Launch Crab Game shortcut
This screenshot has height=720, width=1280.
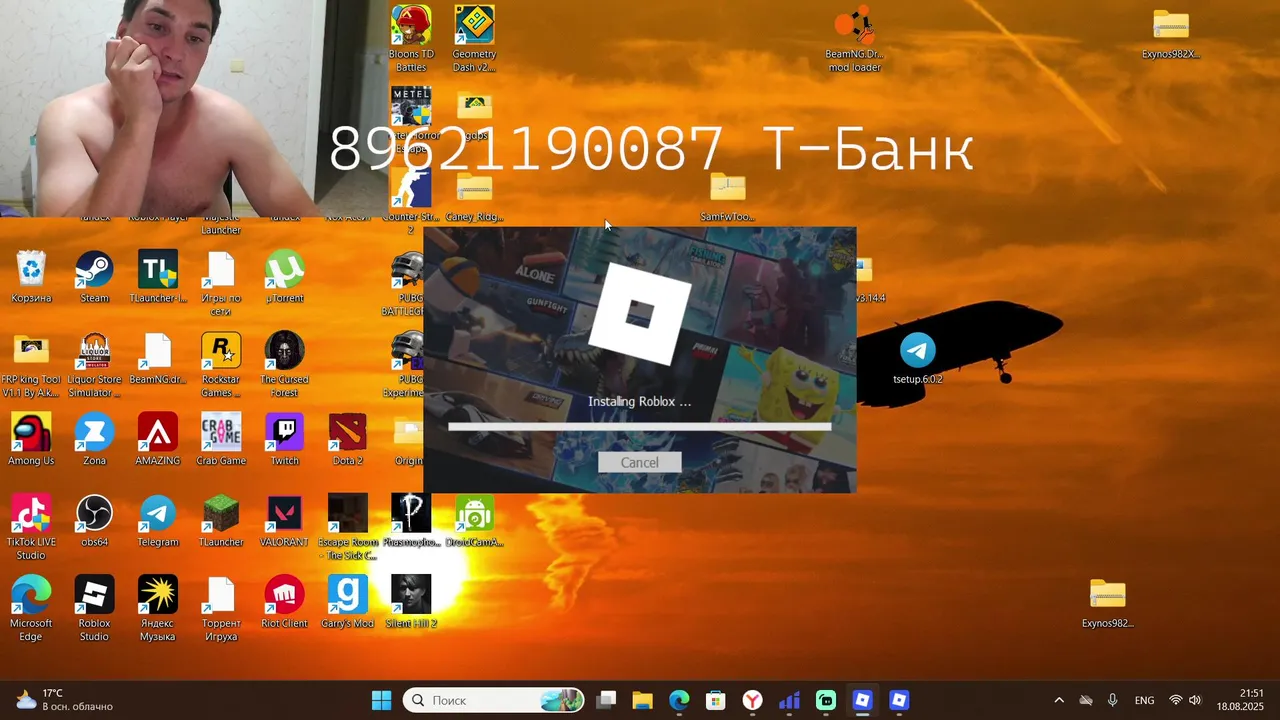tap(221, 440)
